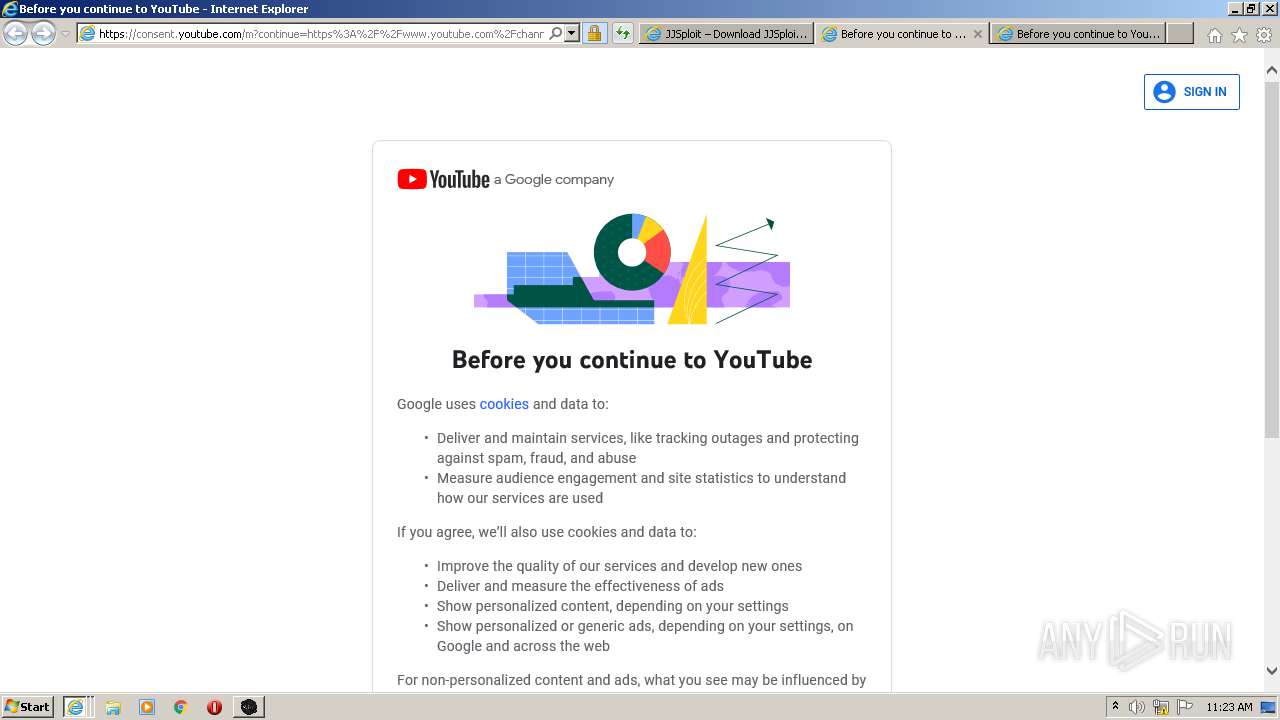
Task: Click 'a Google company' text
Action: pyautogui.click(x=554, y=180)
